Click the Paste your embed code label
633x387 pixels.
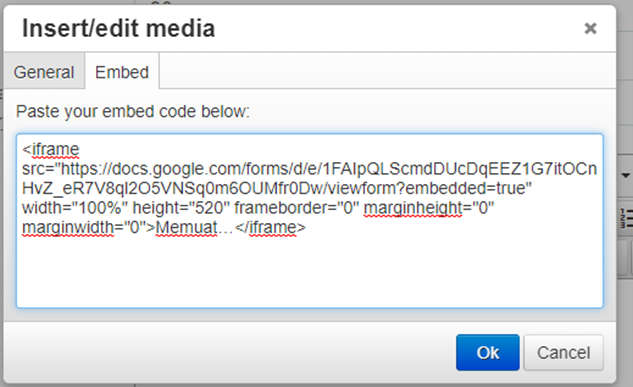point(133,111)
